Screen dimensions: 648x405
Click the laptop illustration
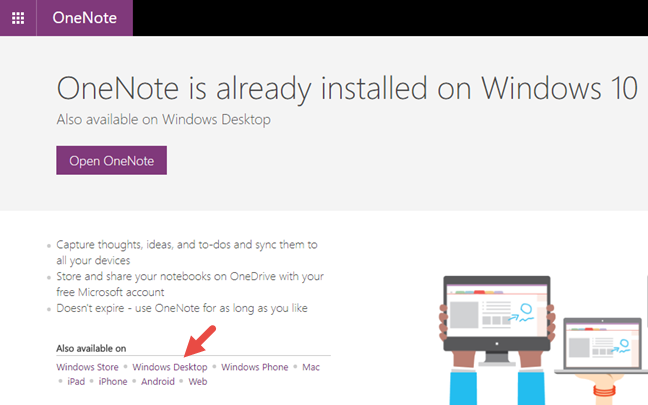coord(603,345)
